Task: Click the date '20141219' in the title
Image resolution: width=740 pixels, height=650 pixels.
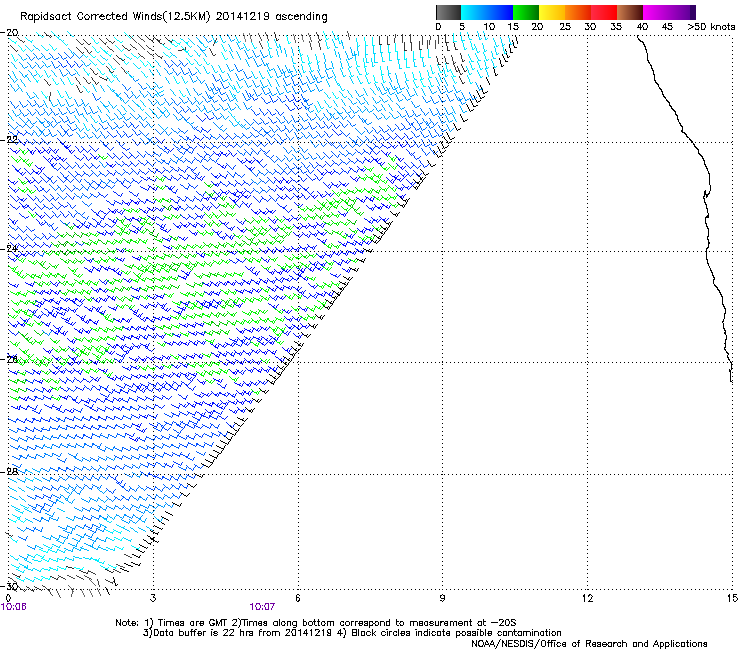Action: click(x=243, y=17)
